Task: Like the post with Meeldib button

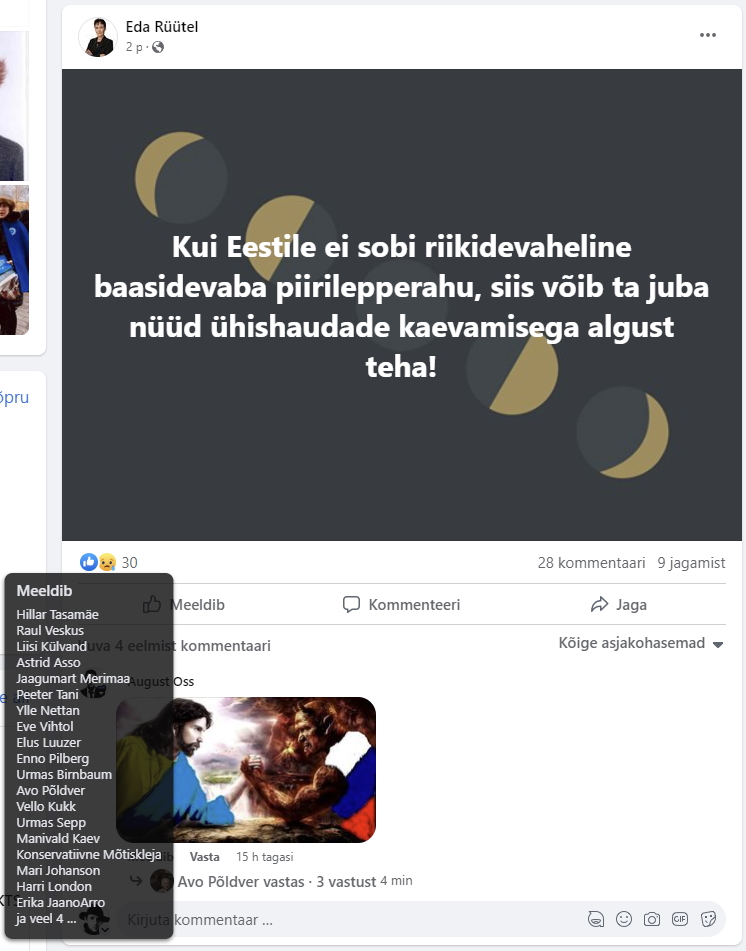Action: pos(184,605)
